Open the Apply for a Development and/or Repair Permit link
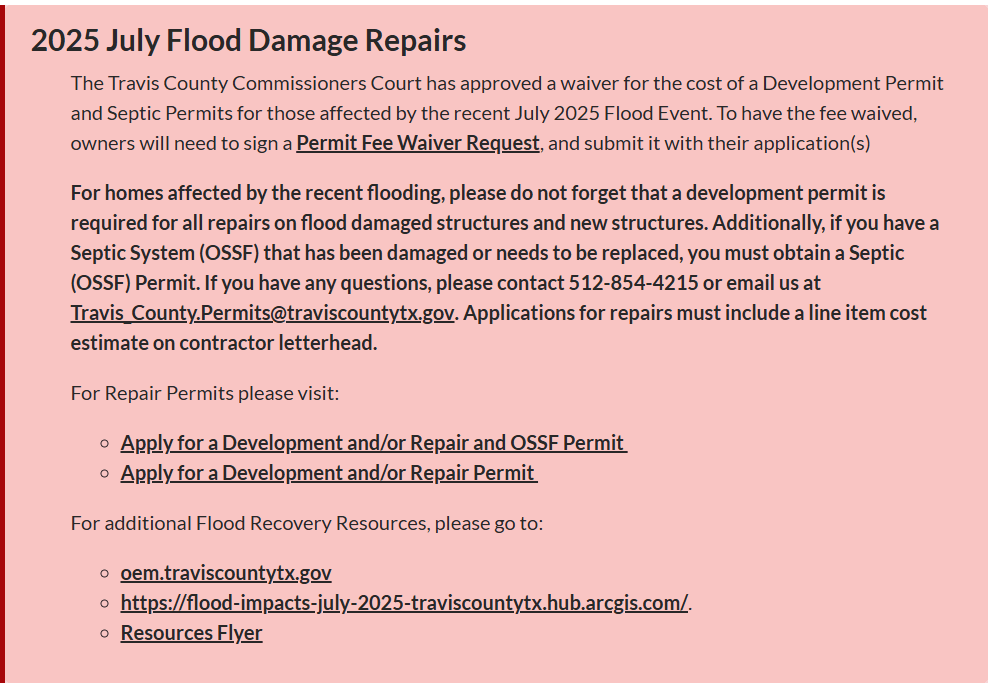 329,473
